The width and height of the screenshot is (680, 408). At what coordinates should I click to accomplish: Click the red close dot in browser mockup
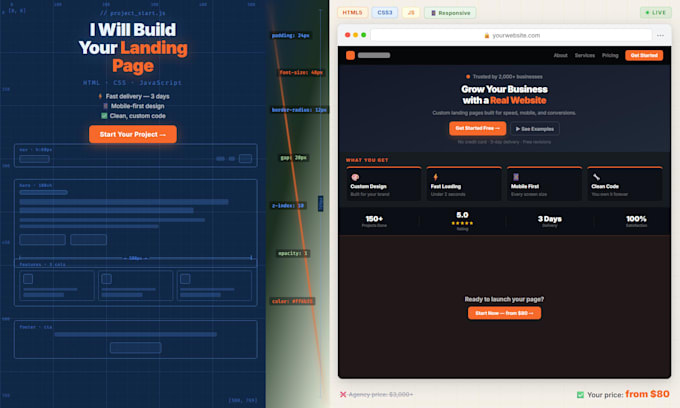347,35
